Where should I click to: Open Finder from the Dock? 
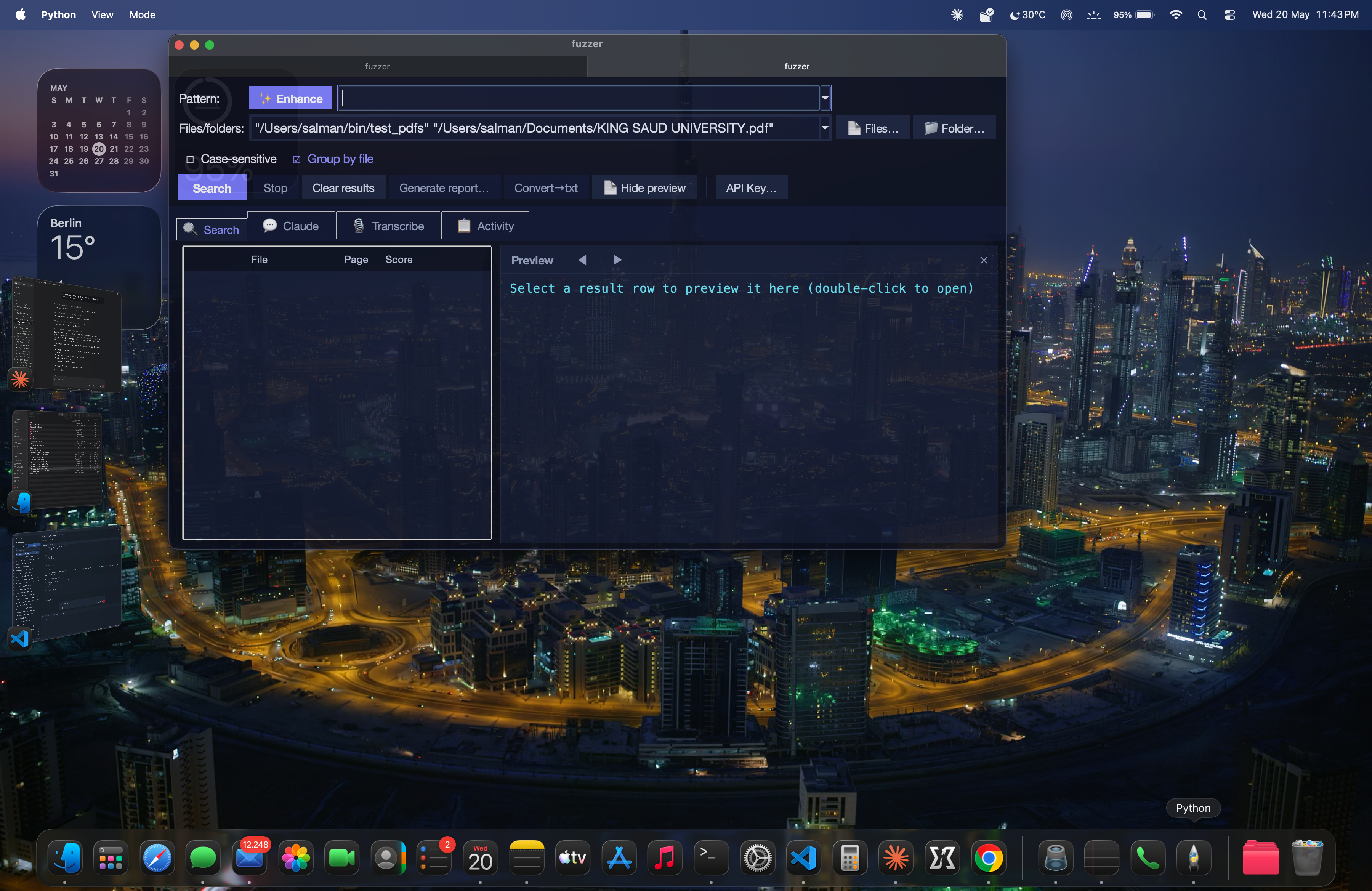tap(65, 857)
